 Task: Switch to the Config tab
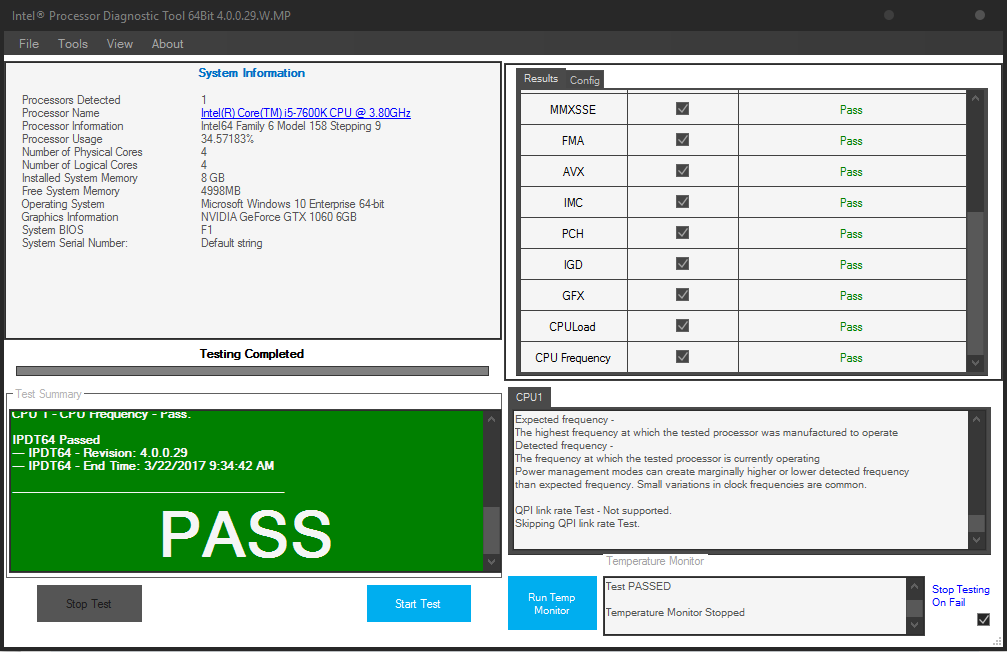tap(584, 80)
